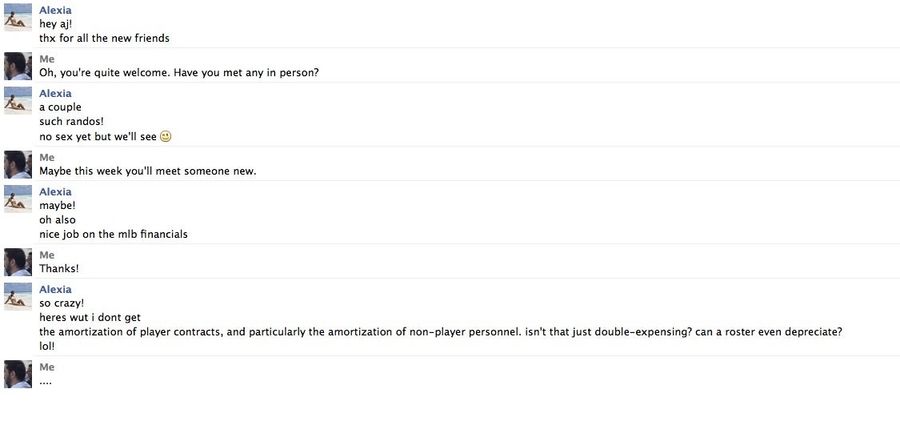Click Alexia's name above "a couple"
The width and height of the screenshot is (900, 430).
[55, 94]
